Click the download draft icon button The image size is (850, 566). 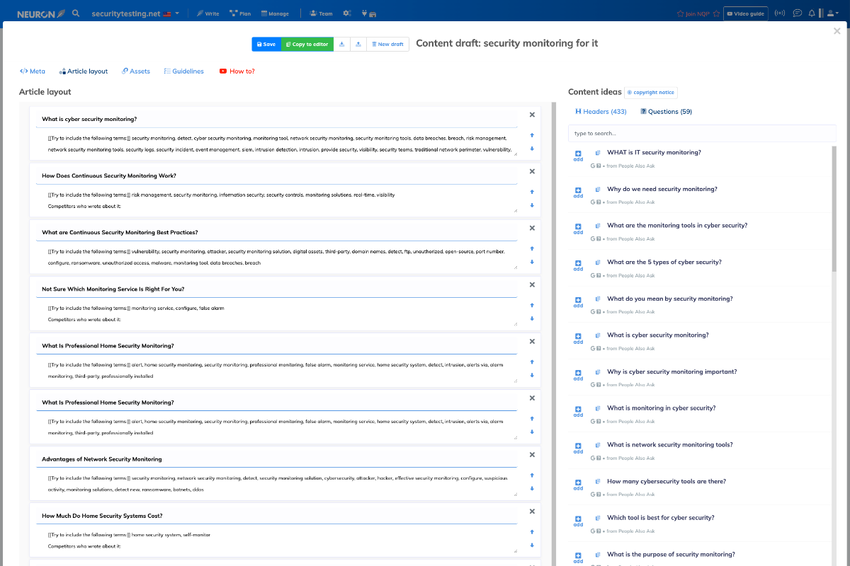(x=342, y=44)
